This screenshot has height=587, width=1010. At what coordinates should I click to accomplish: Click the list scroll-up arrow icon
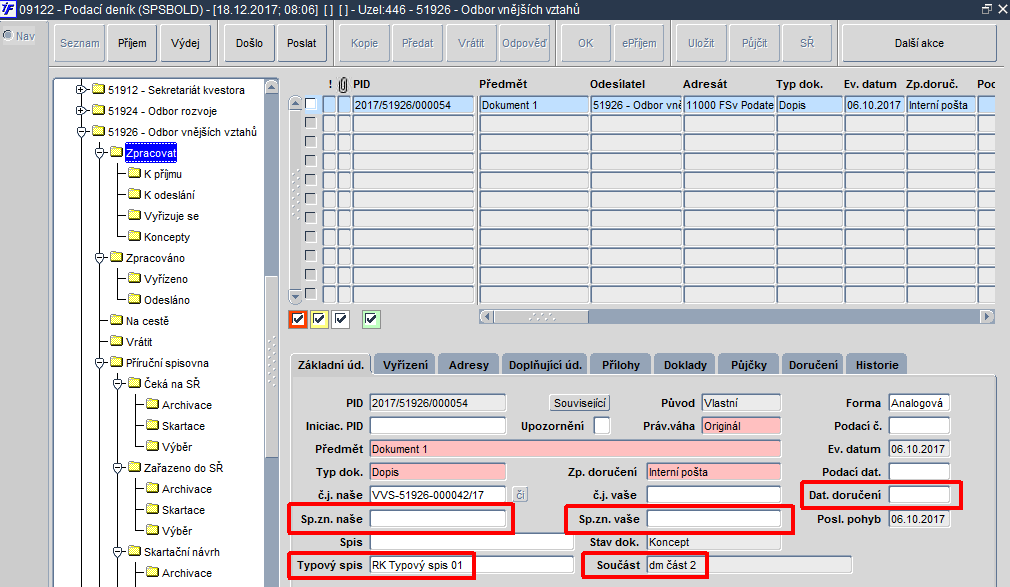coord(295,103)
